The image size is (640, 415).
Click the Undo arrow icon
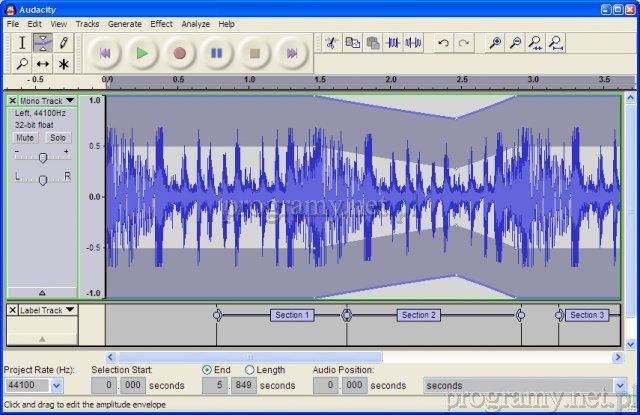(x=443, y=43)
